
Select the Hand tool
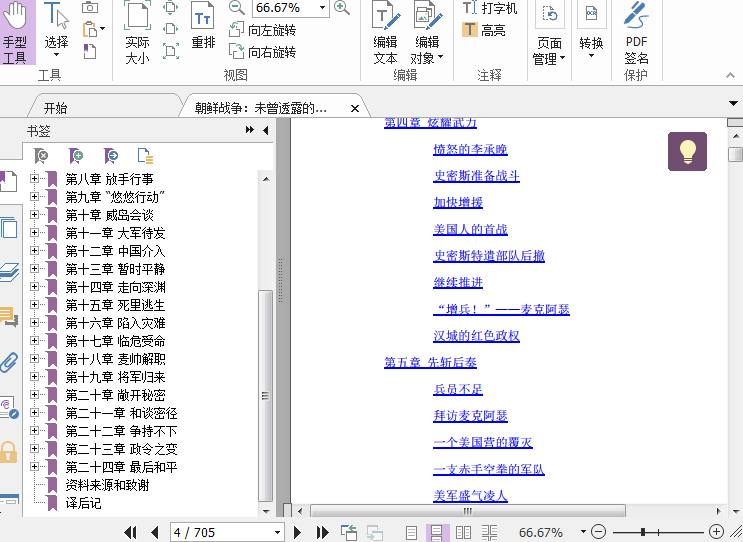[17, 32]
